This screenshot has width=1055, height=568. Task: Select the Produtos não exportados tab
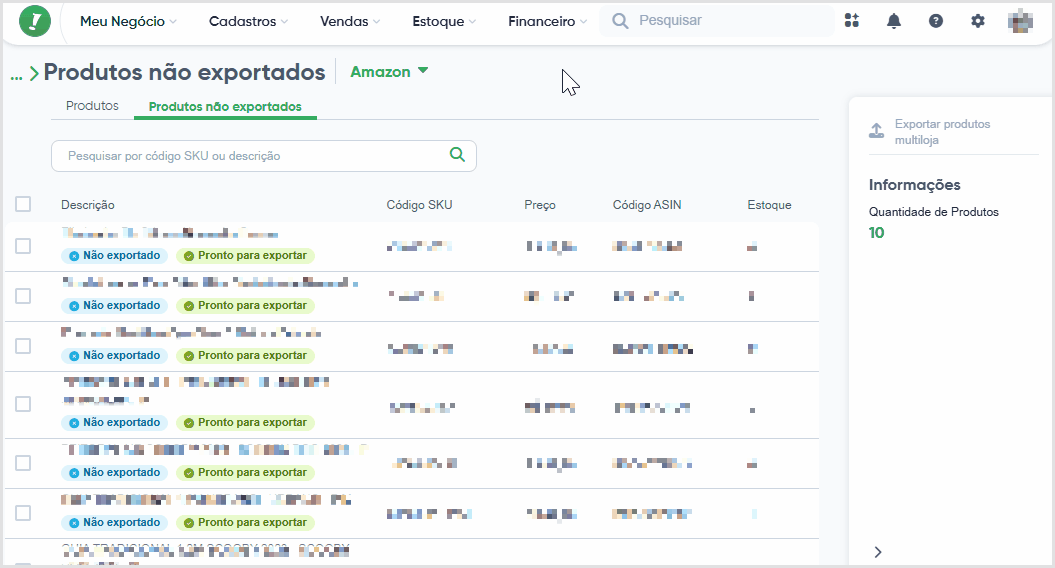tap(225, 106)
